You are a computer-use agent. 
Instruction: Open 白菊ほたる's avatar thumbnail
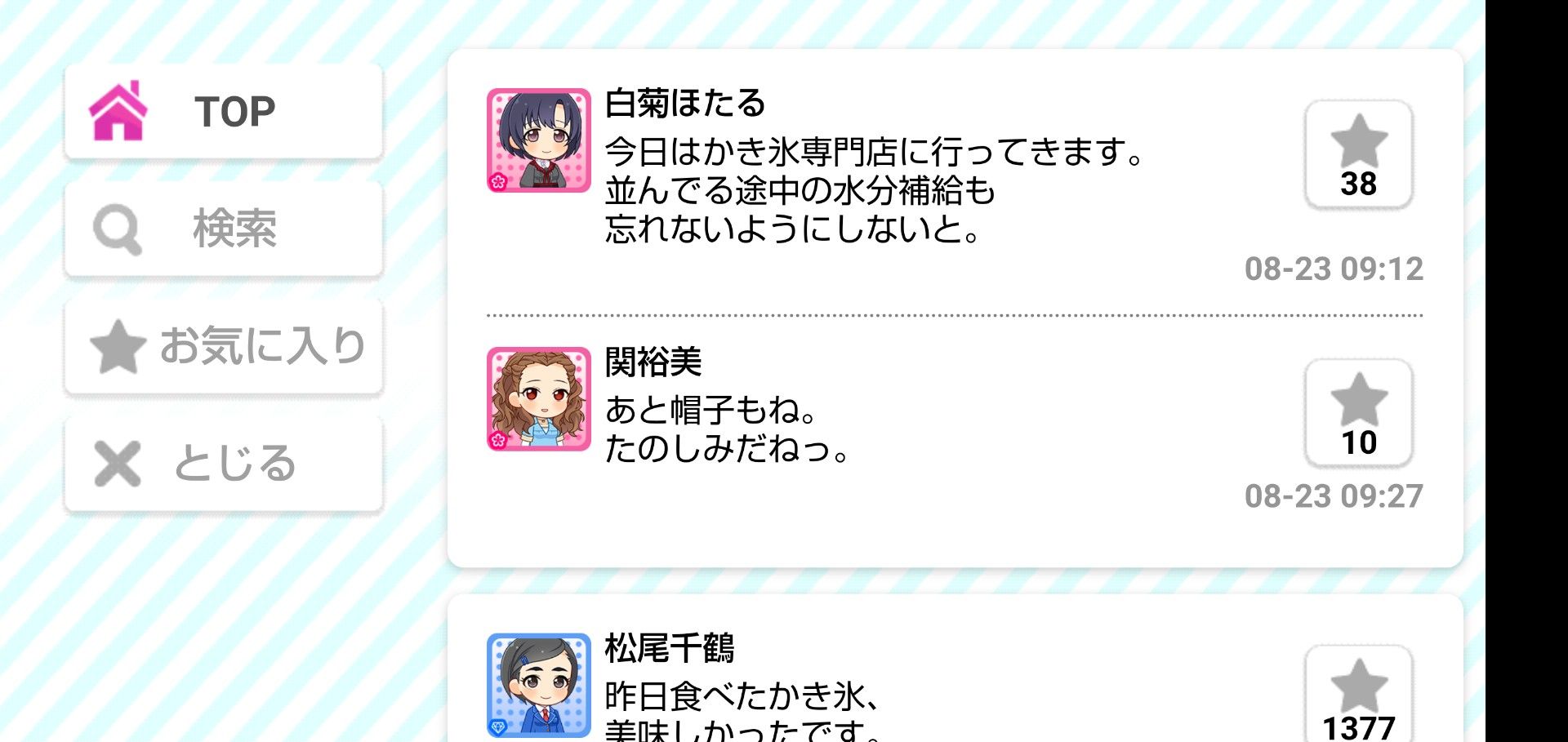(539, 140)
